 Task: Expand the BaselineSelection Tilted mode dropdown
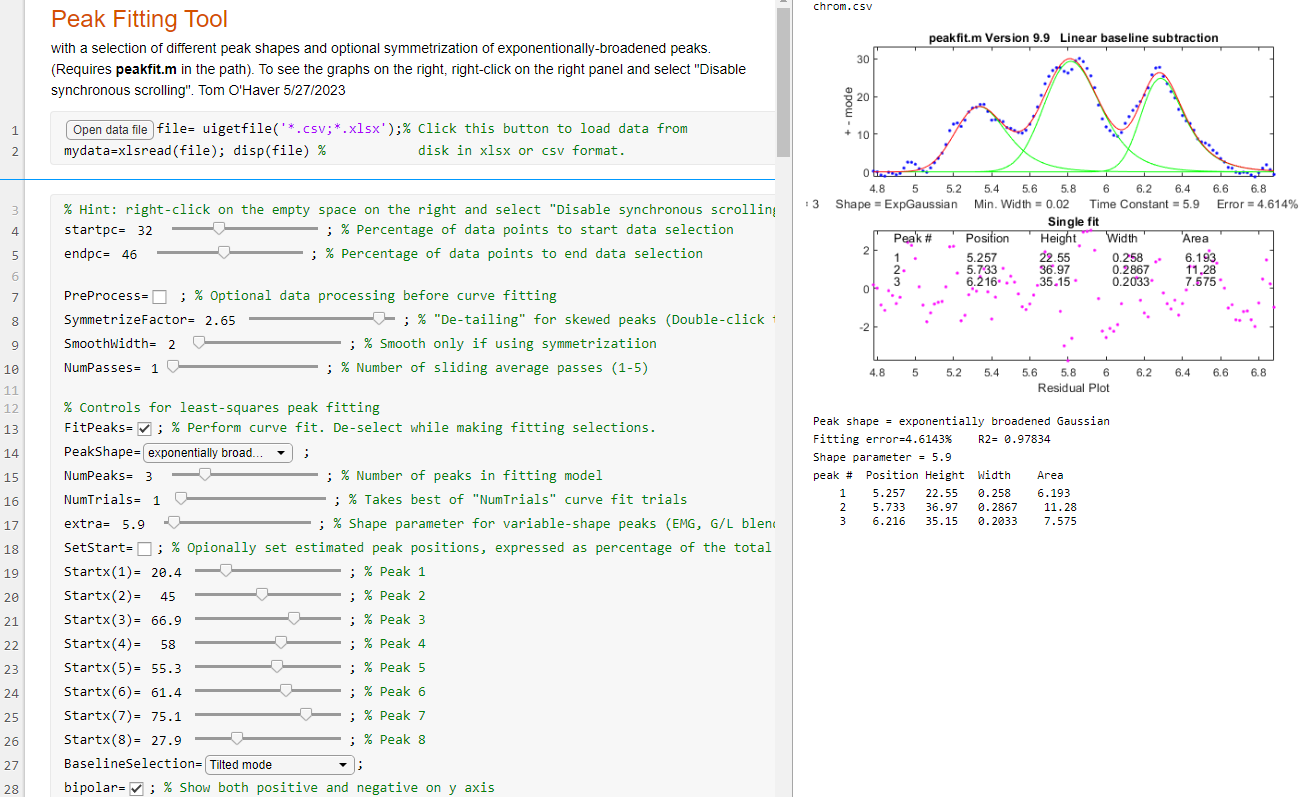[x=279, y=765]
